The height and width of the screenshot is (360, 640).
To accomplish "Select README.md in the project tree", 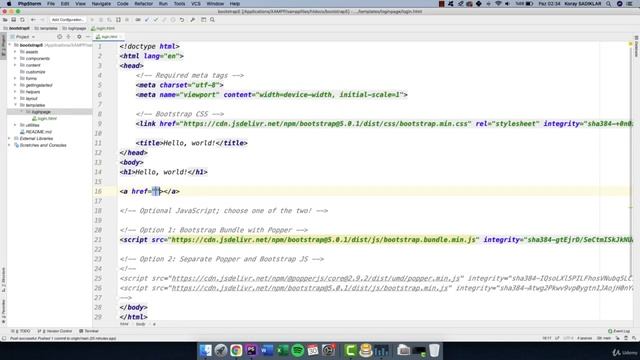I will pyautogui.click(x=36, y=132).
